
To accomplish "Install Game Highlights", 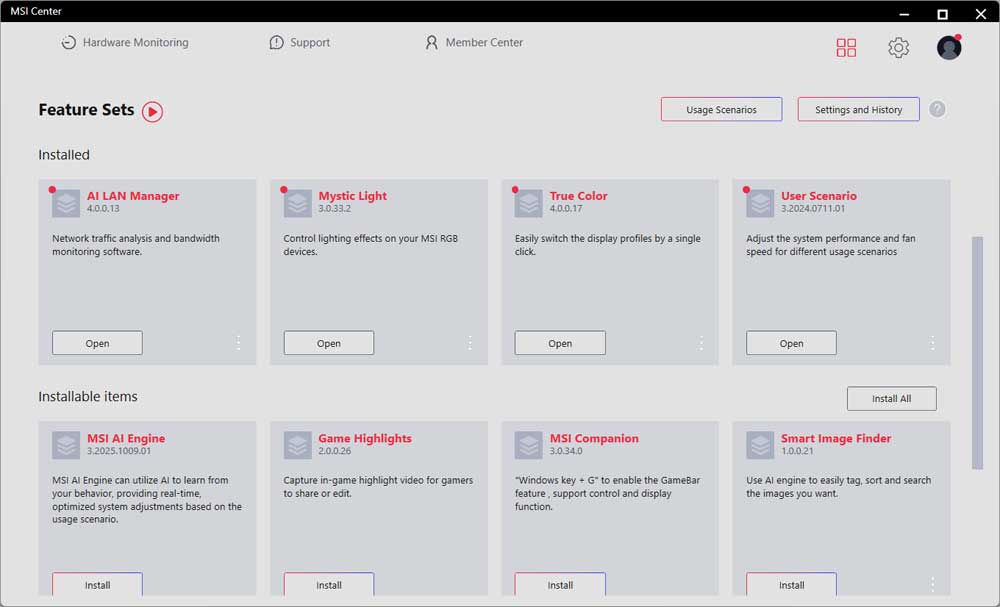I will pos(328,584).
